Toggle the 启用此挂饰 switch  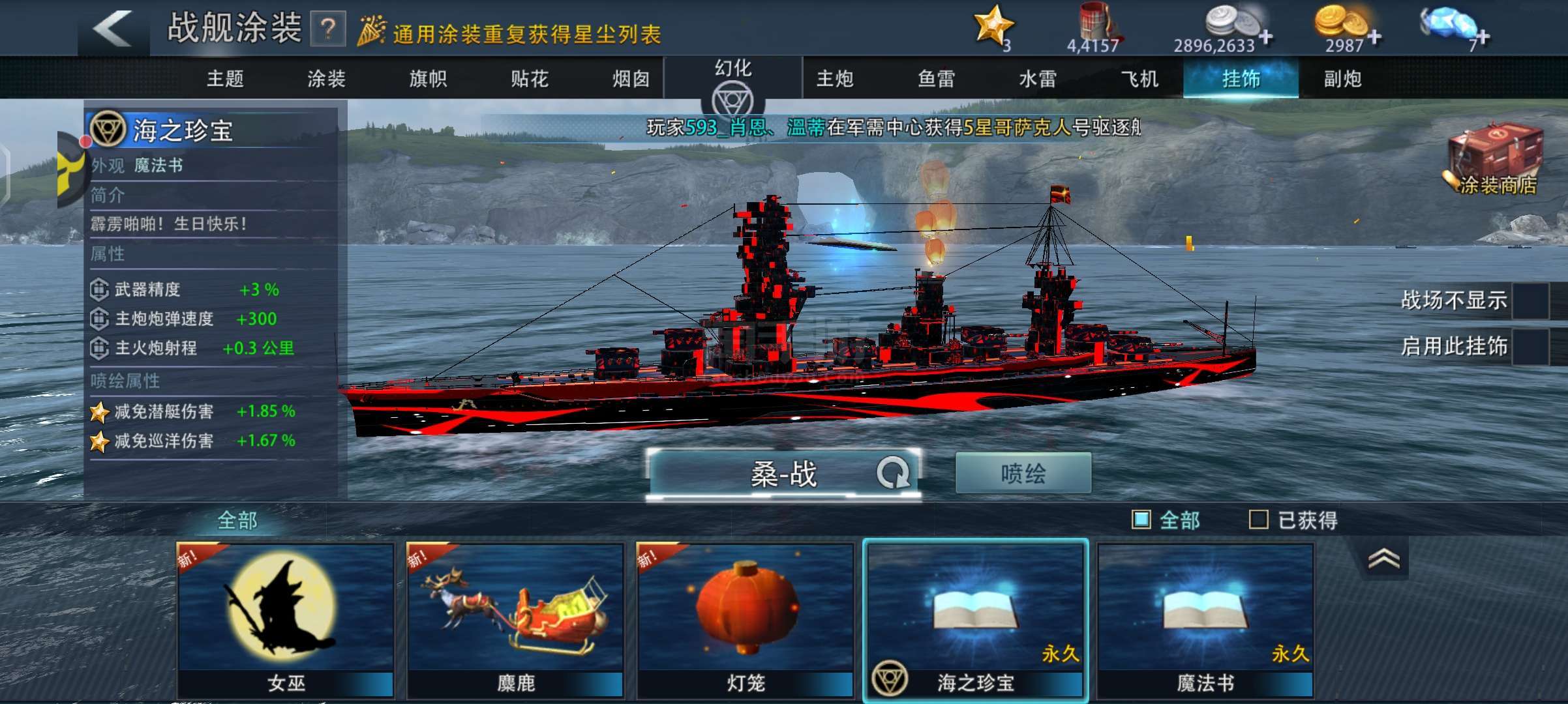click(1531, 345)
